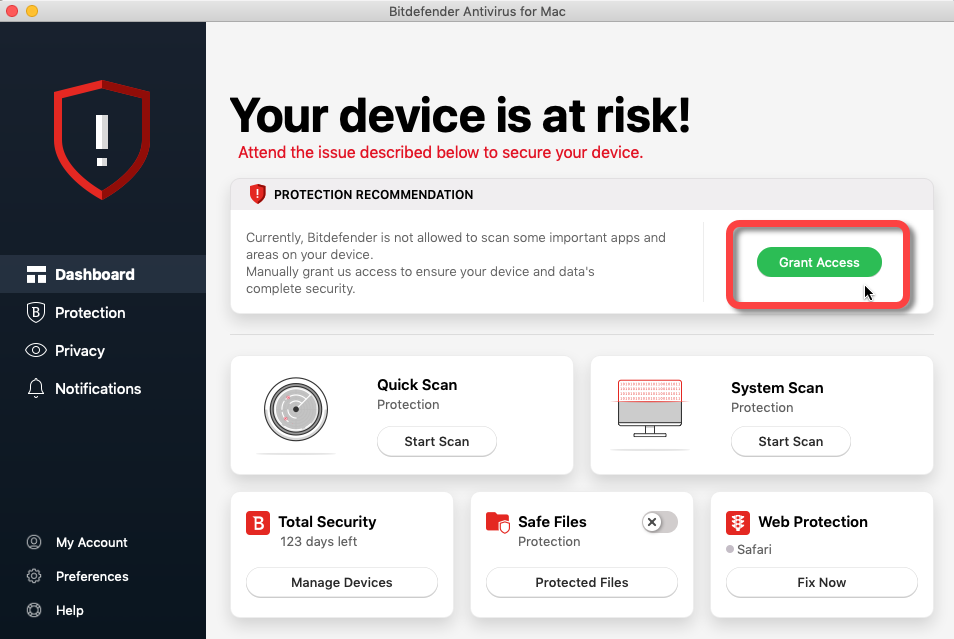Open Protected Files
Screen dimensions: 954x639
point(582,582)
